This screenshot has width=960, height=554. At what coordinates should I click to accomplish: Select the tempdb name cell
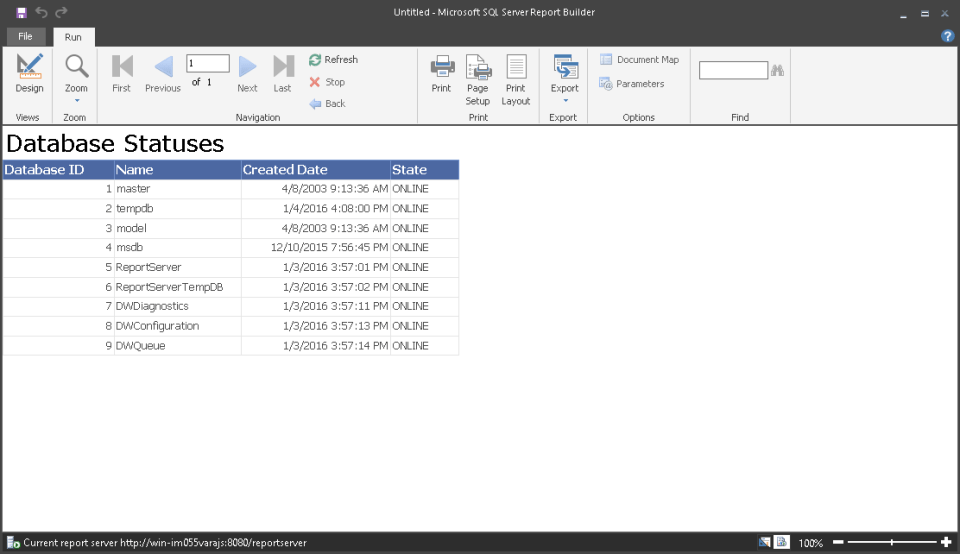tap(178, 209)
